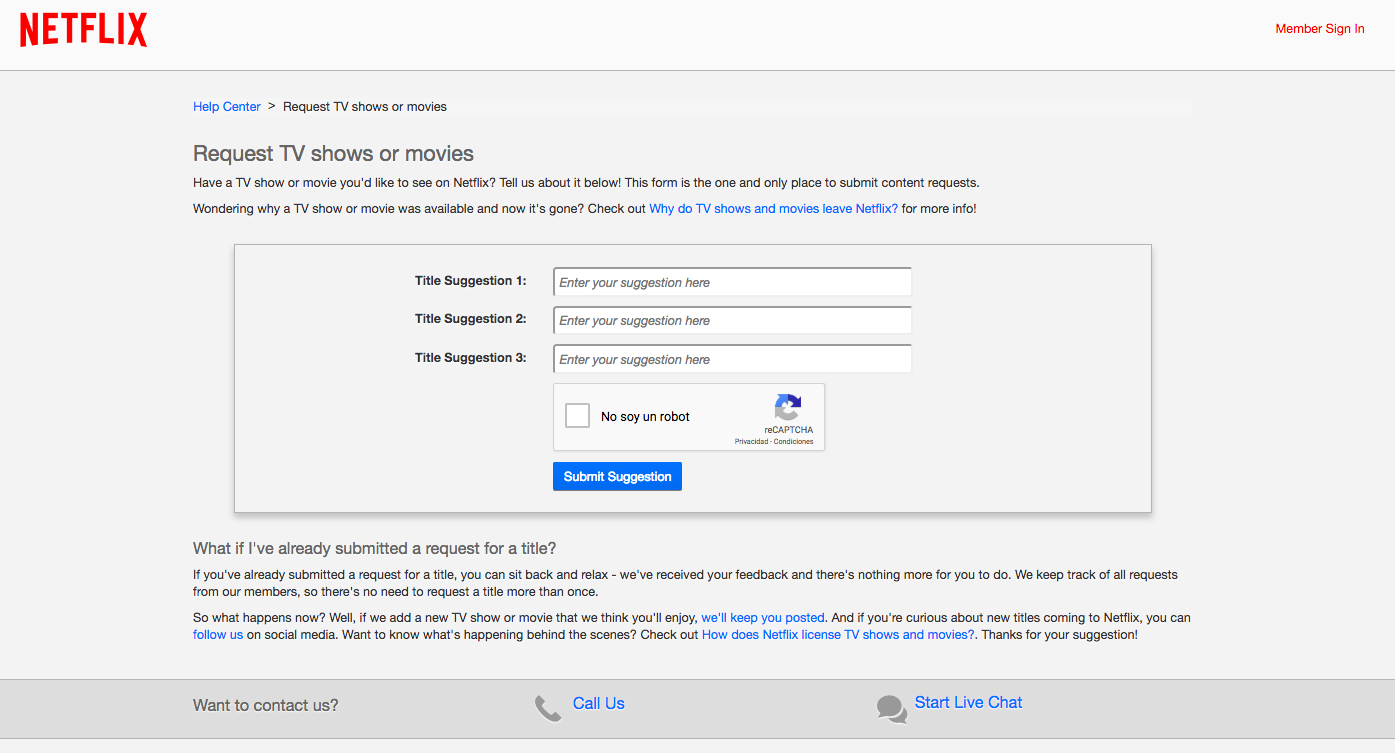Click into the Title Suggestion 2 field
The height and width of the screenshot is (753, 1395).
coord(732,321)
